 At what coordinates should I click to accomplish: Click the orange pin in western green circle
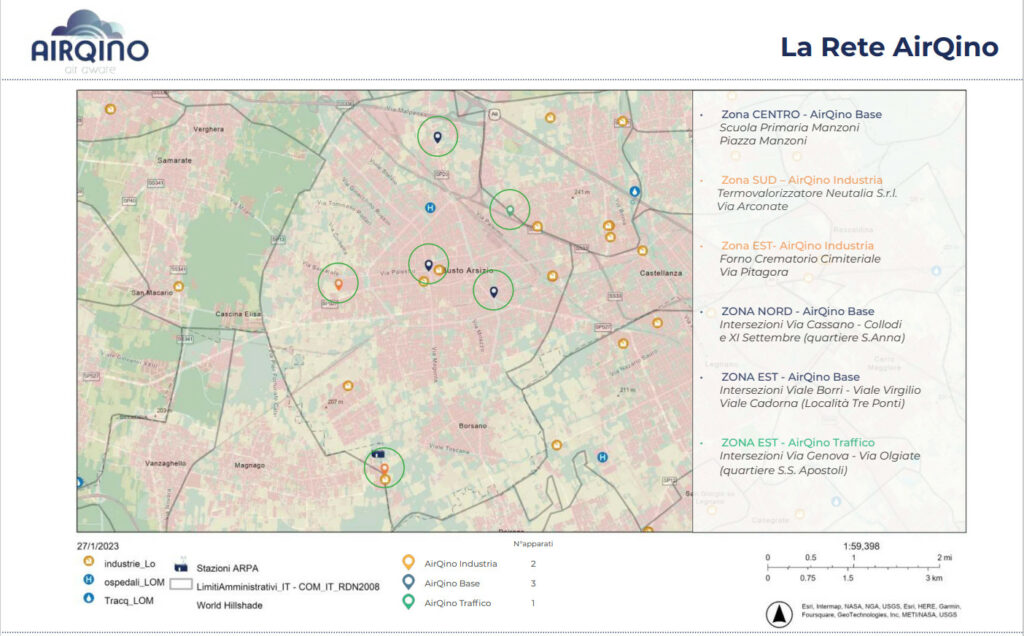338,284
